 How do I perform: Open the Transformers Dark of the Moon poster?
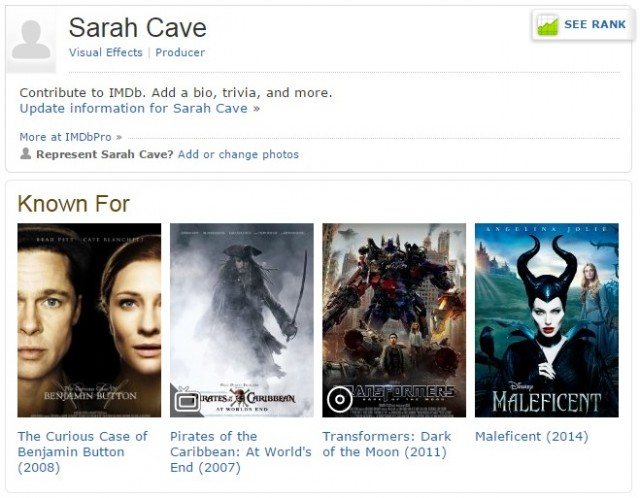394,320
